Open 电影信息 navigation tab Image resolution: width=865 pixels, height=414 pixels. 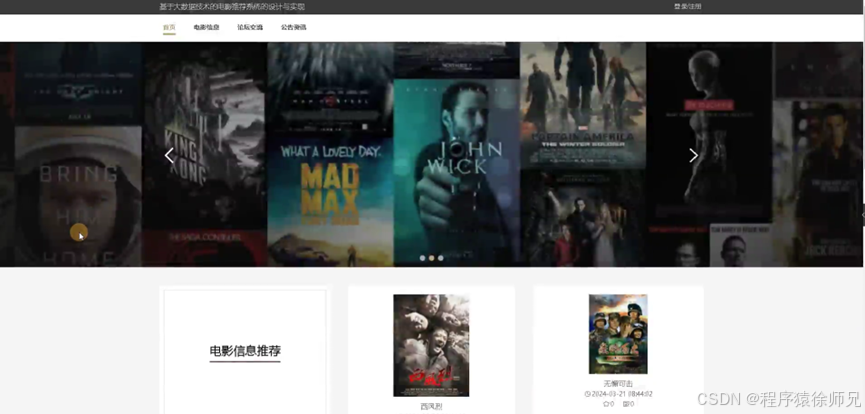(206, 27)
